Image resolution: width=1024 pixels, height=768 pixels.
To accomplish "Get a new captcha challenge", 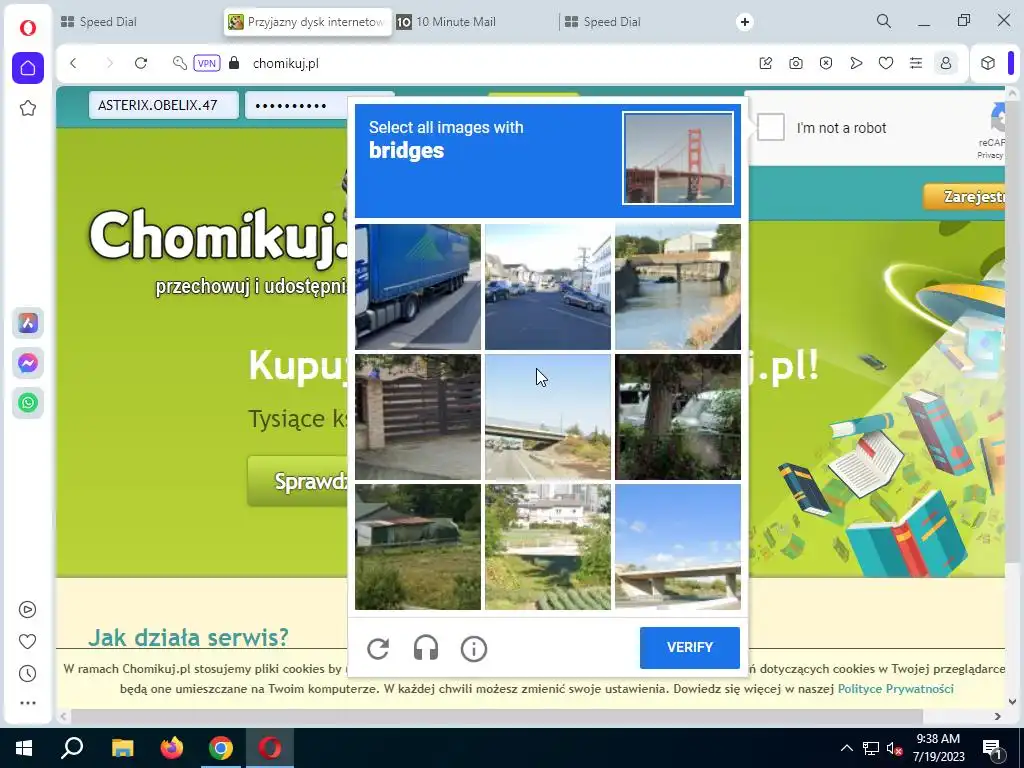I will tap(378, 648).
